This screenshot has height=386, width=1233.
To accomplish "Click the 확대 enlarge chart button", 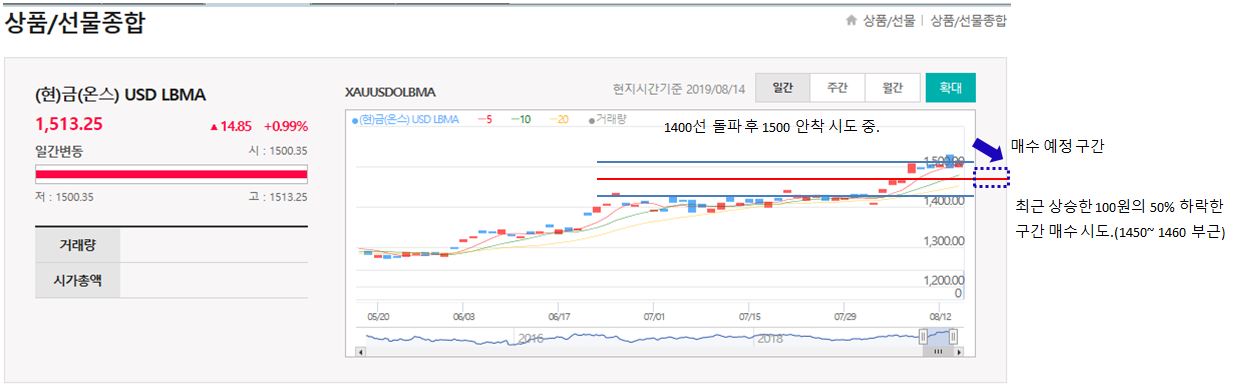I will coord(950,88).
